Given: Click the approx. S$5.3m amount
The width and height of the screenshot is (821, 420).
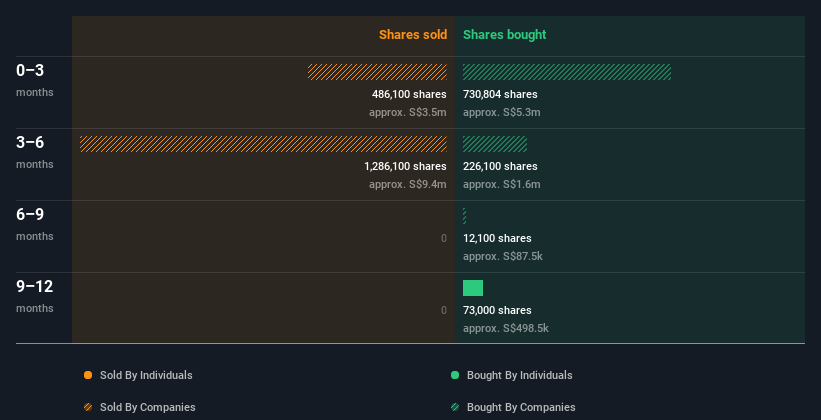Looking at the screenshot, I should coord(502,112).
